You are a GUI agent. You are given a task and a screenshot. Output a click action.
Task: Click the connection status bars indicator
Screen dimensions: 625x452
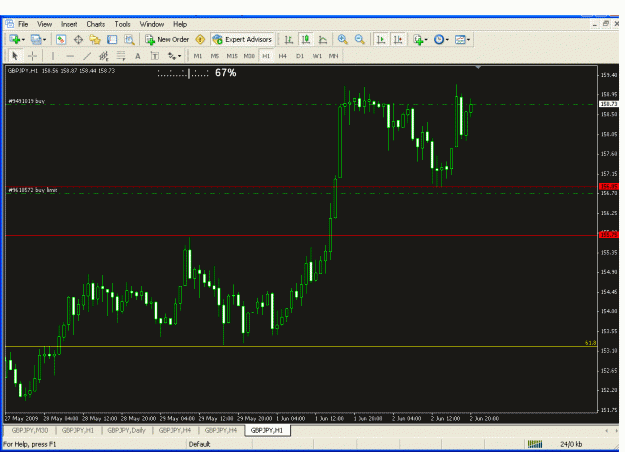click(x=535, y=444)
